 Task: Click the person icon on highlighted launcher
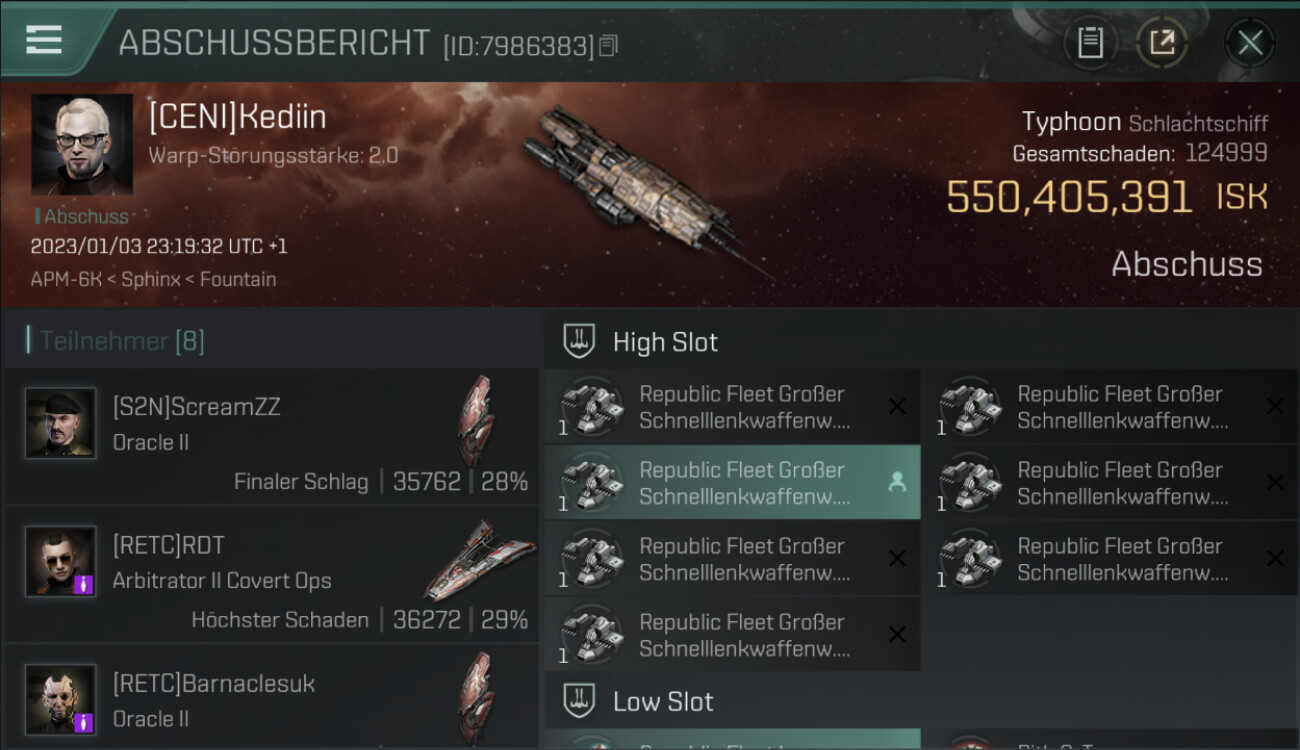897,482
